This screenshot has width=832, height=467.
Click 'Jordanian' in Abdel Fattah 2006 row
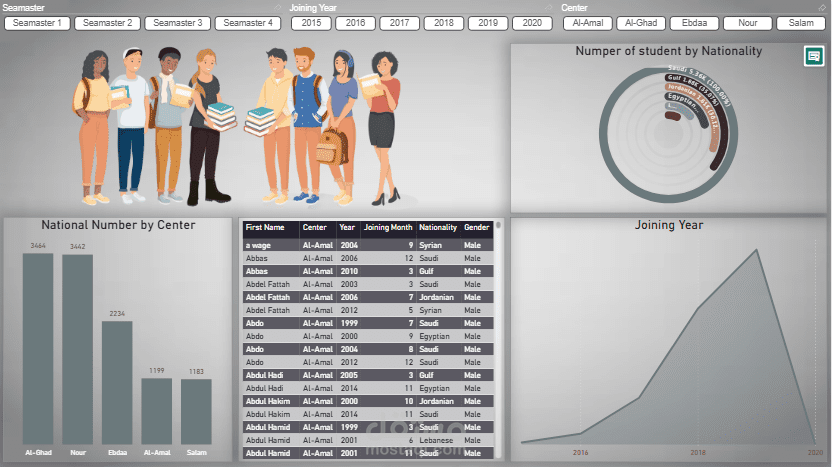pyautogui.click(x=437, y=297)
